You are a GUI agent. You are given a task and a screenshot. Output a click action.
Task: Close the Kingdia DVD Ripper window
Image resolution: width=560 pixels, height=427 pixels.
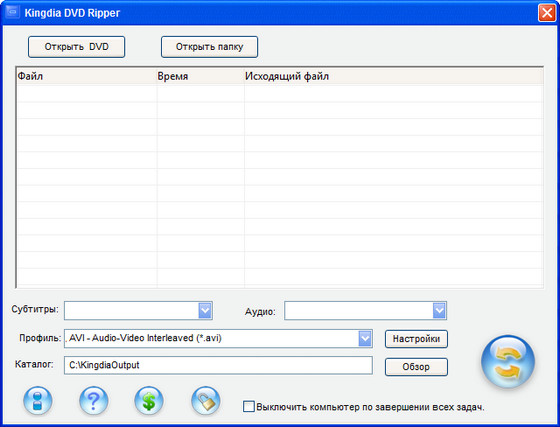tap(547, 13)
